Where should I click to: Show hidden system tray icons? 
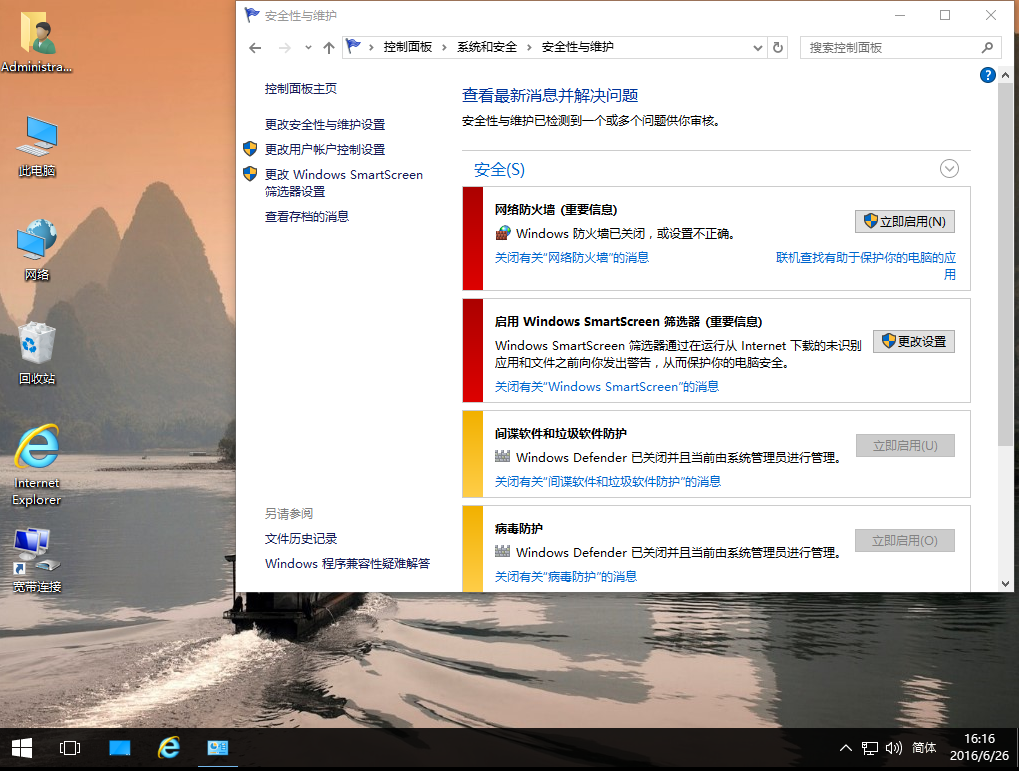point(845,748)
